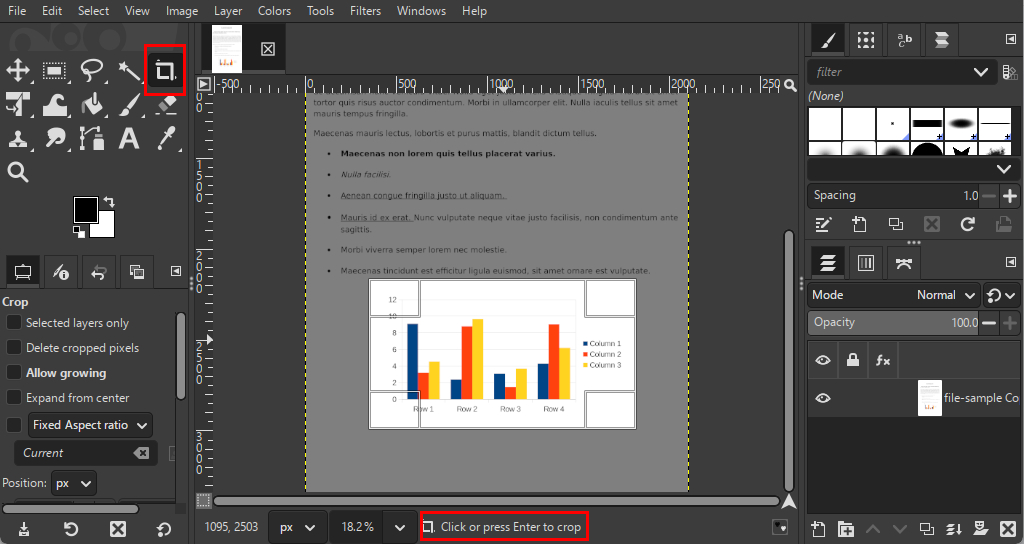The width and height of the screenshot is (1024, 544).
Task: Enable Delete cropped pixels checkbox
Action: click(14, 347)
